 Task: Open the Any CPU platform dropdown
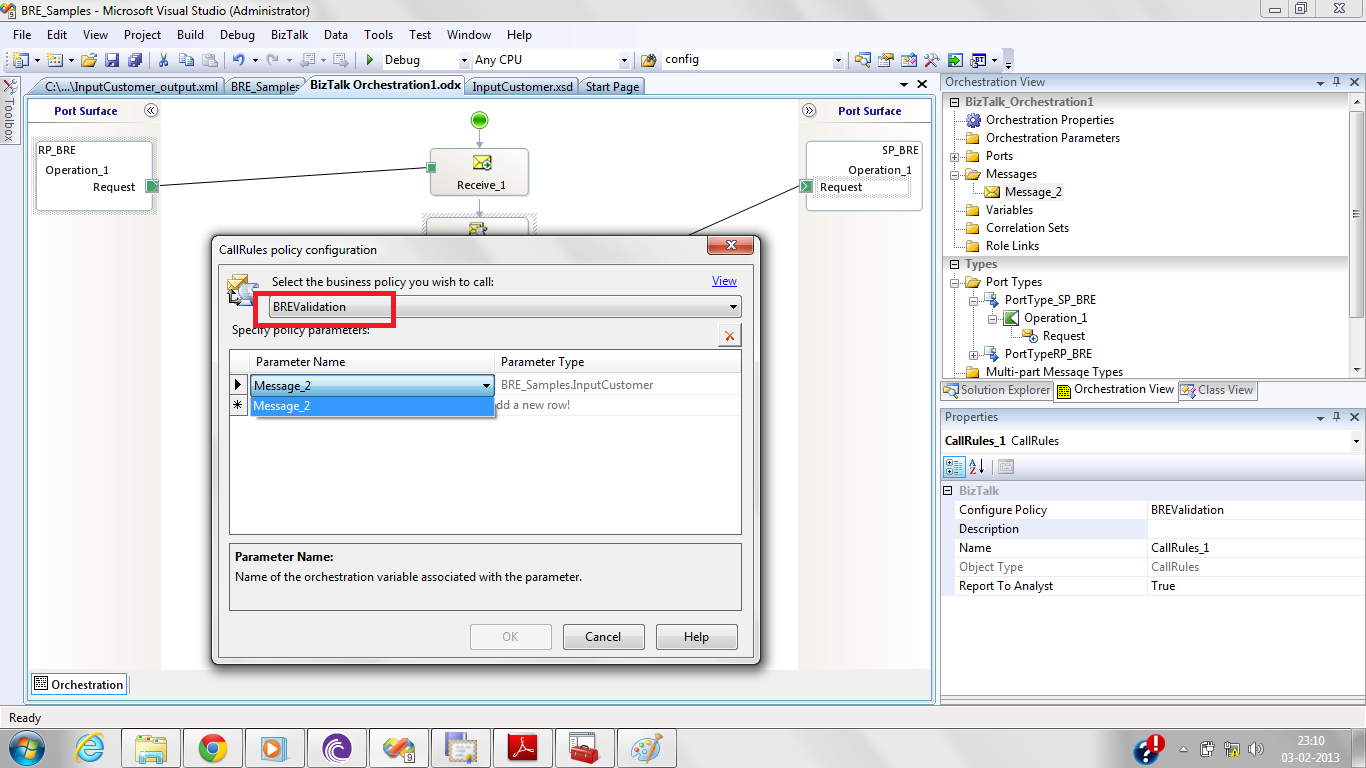pyautogui.click(x=624, y=60)
